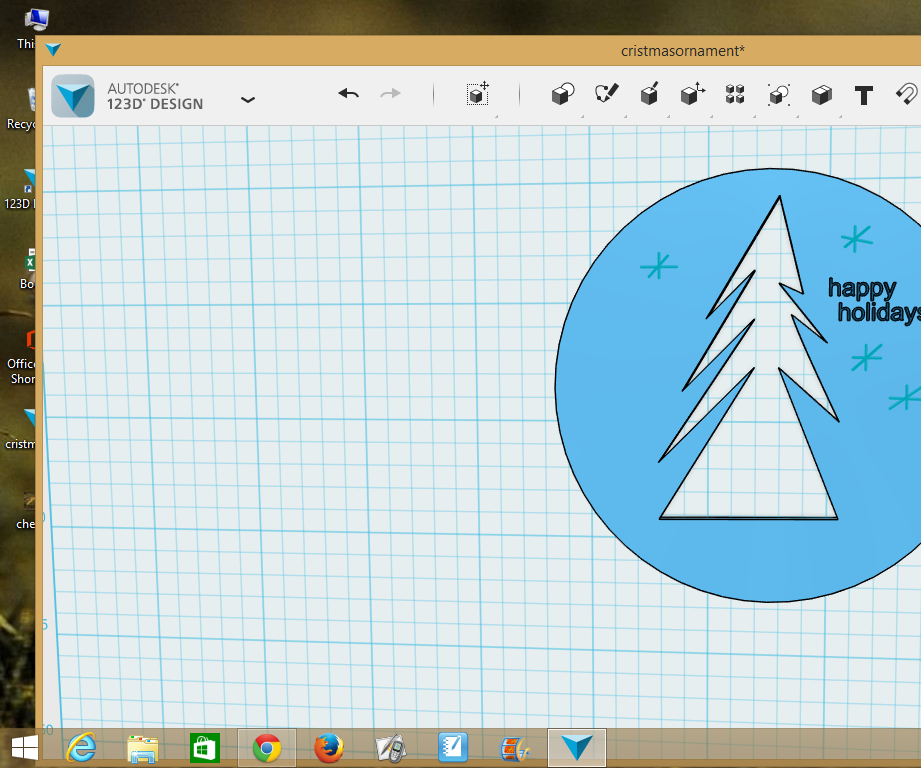
Task: Open the Windows Start button
Action: click(x=25, y=748)
